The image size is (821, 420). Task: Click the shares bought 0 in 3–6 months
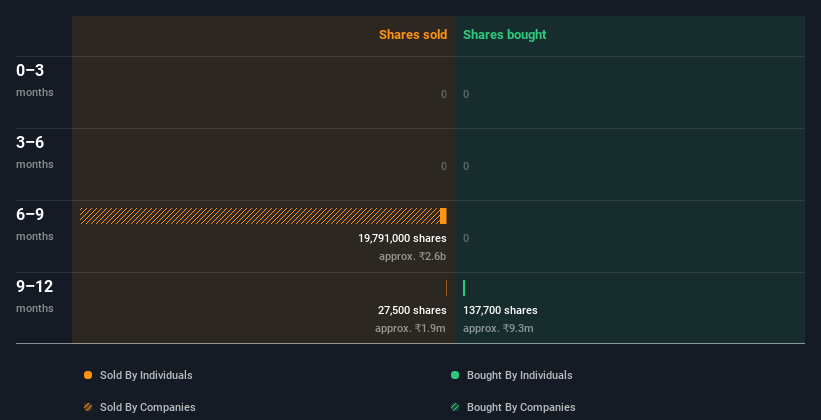[x=466, y=167]
